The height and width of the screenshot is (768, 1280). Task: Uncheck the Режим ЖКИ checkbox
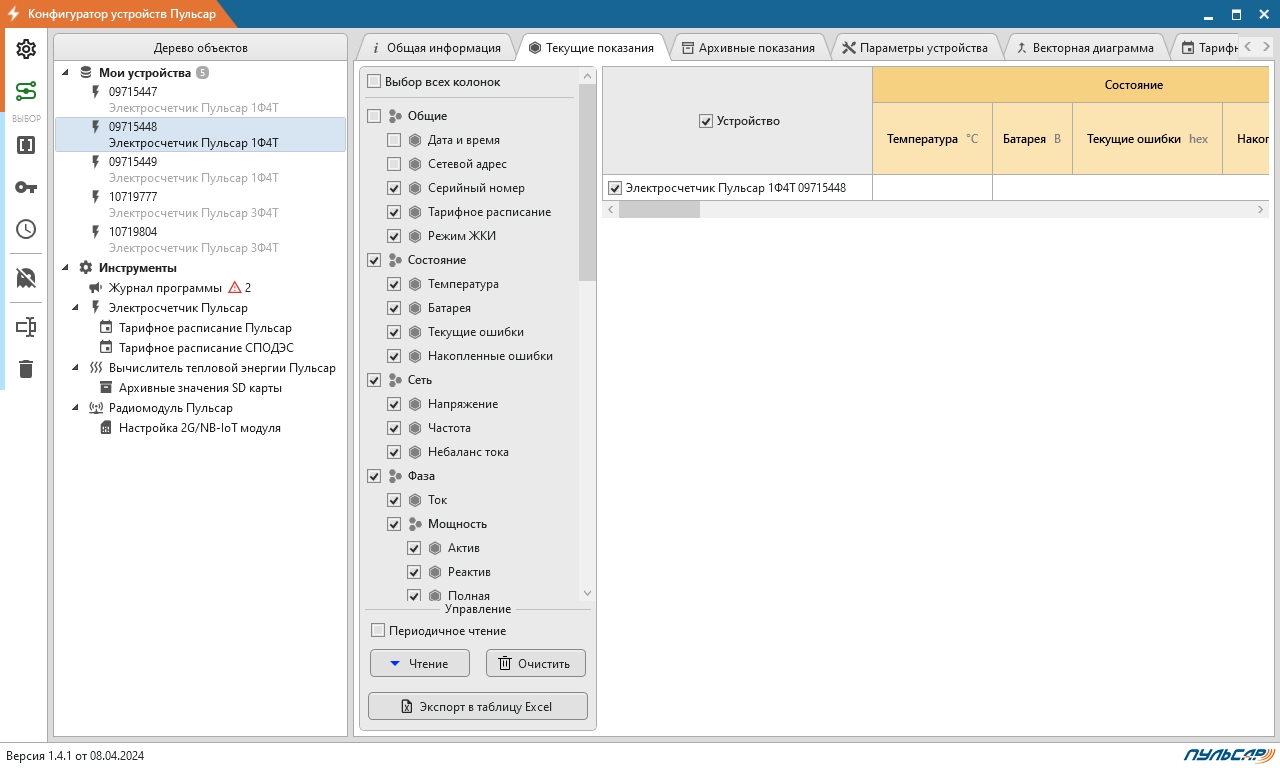coord(394,236)
